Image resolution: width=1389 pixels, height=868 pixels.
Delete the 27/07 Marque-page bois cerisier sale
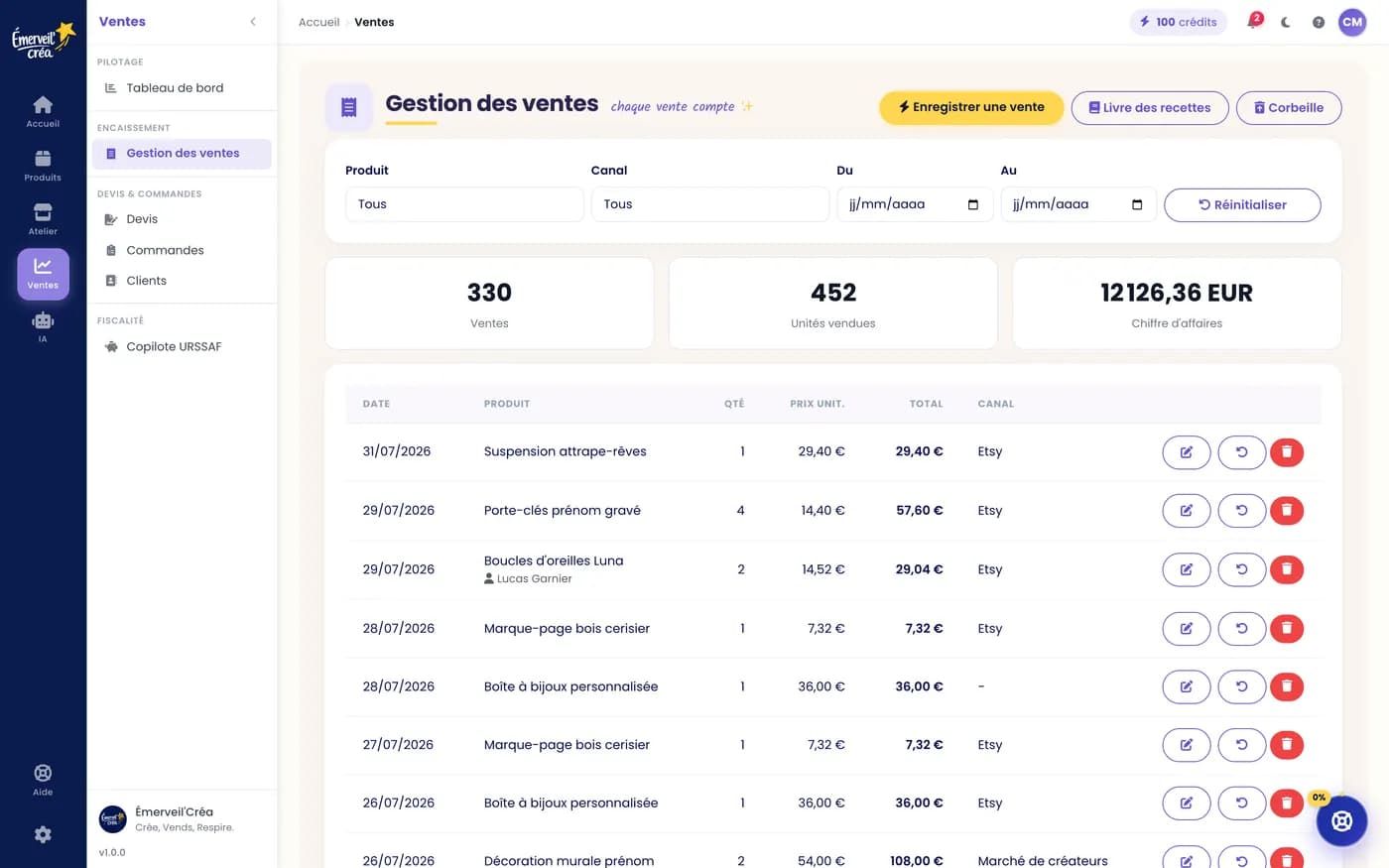point(1287,745)
